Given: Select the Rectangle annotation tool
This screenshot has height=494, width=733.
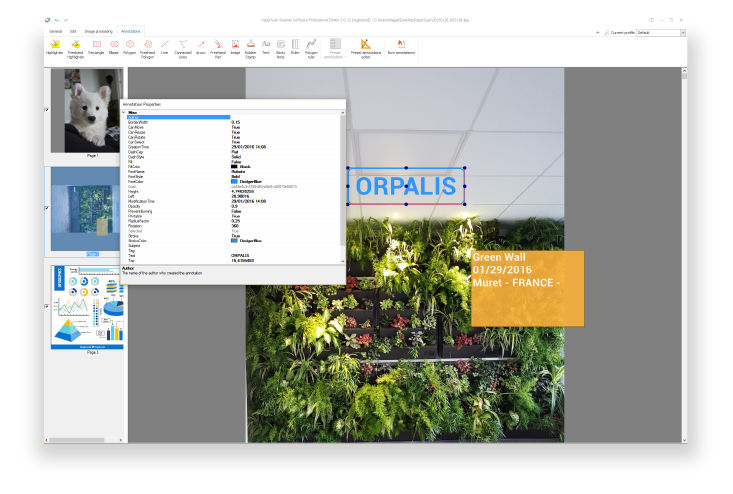Looking at the screenshot, I should coord(97,46).
